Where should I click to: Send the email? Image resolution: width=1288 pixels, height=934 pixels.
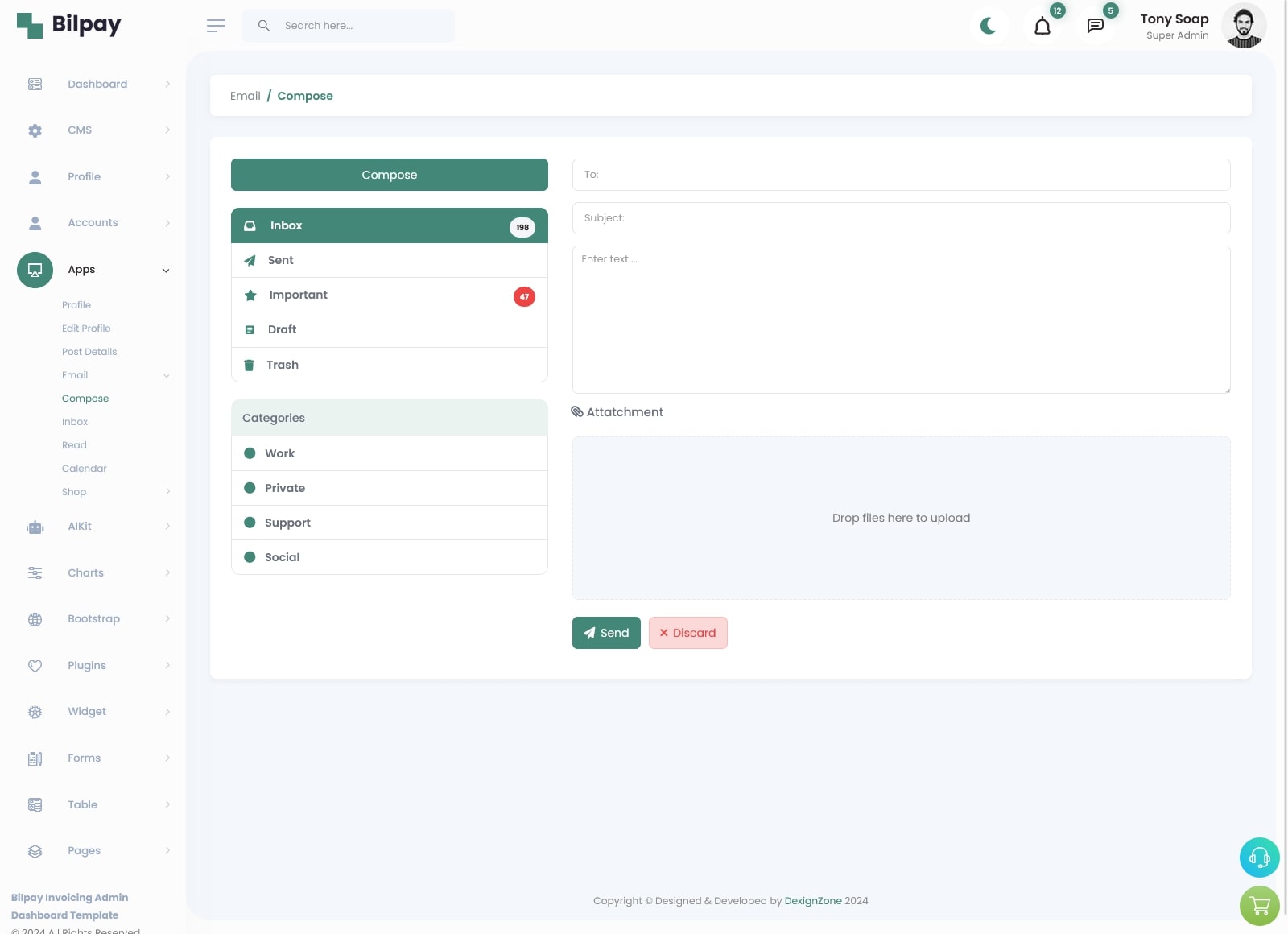(606, 633)
